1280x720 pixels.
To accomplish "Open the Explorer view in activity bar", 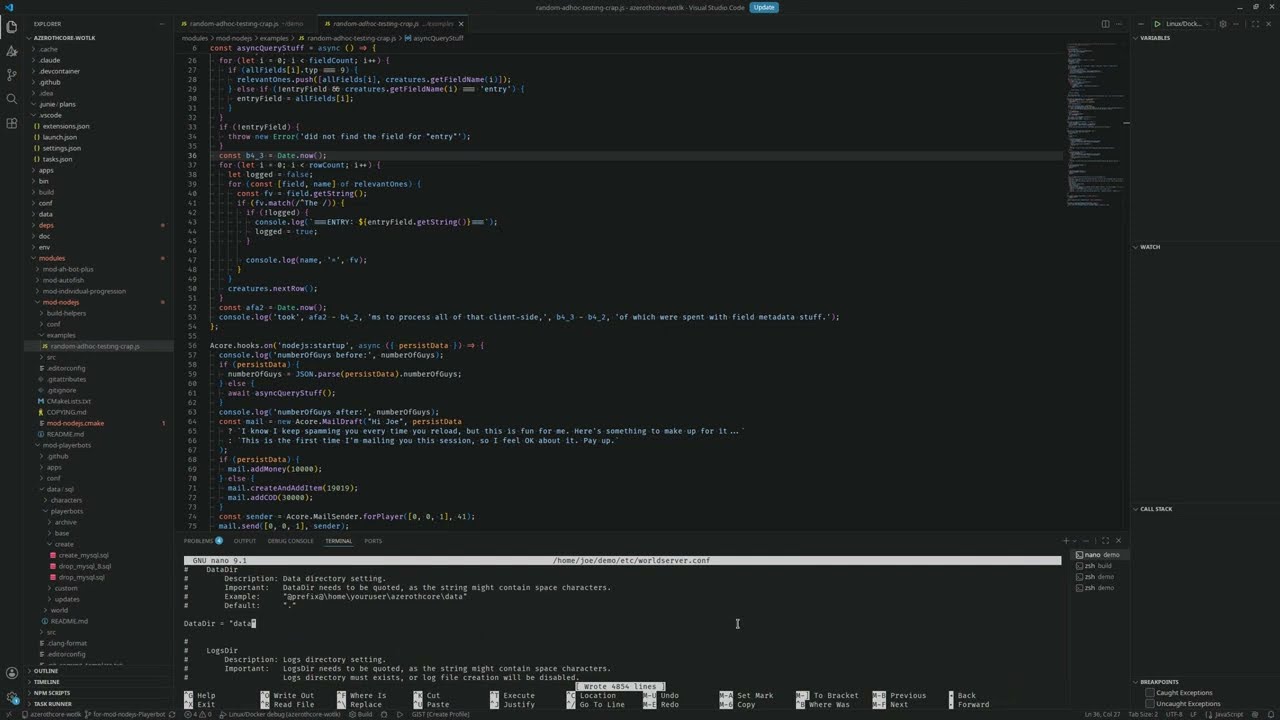I will click(11, 27).
